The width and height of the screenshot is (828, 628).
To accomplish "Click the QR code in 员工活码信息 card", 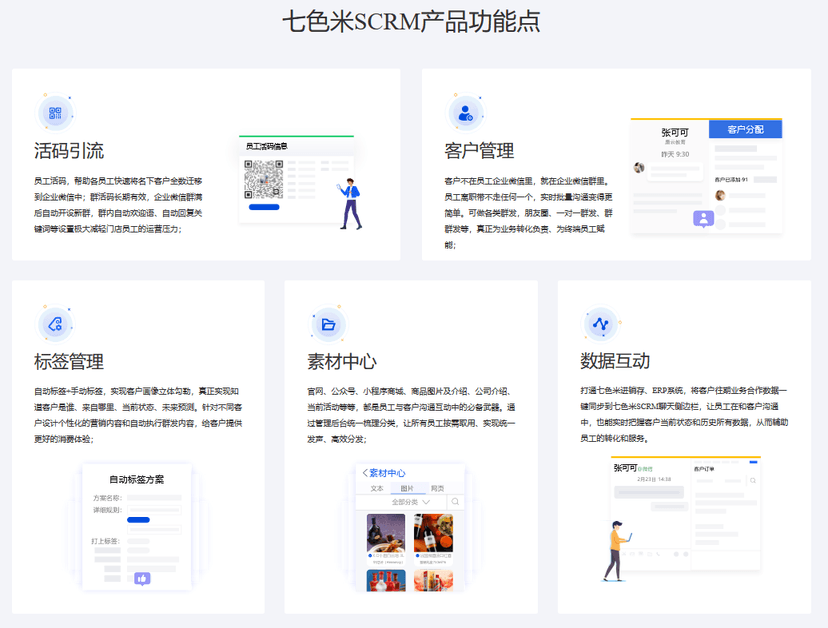I will click(264, 179).
